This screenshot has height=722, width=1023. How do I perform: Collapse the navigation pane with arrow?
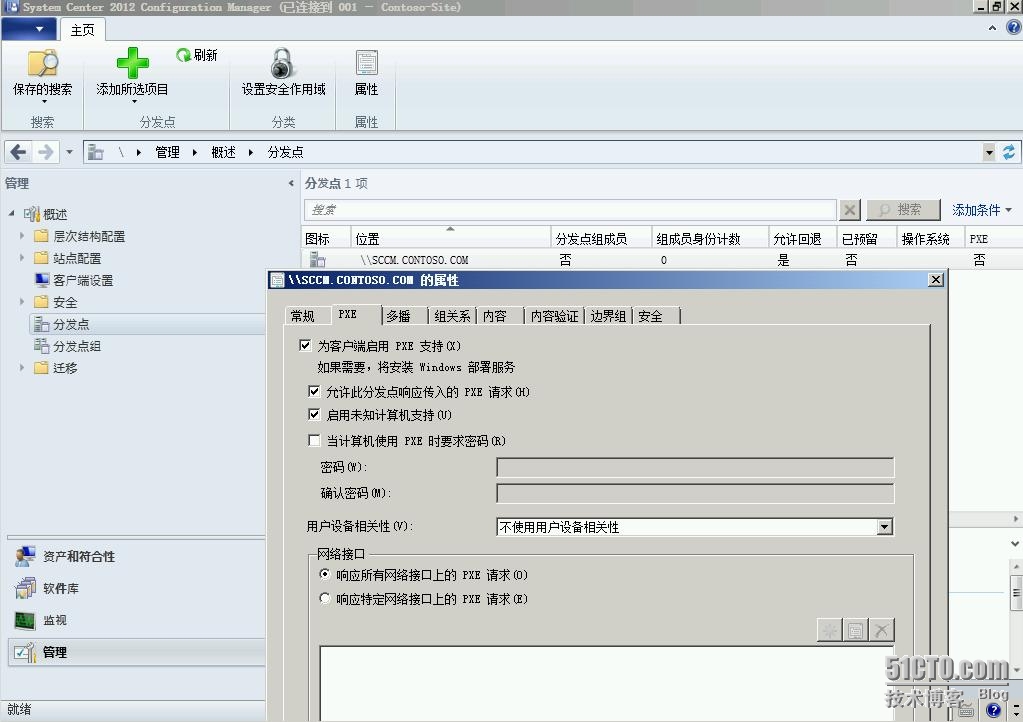(x=291, y=183)
